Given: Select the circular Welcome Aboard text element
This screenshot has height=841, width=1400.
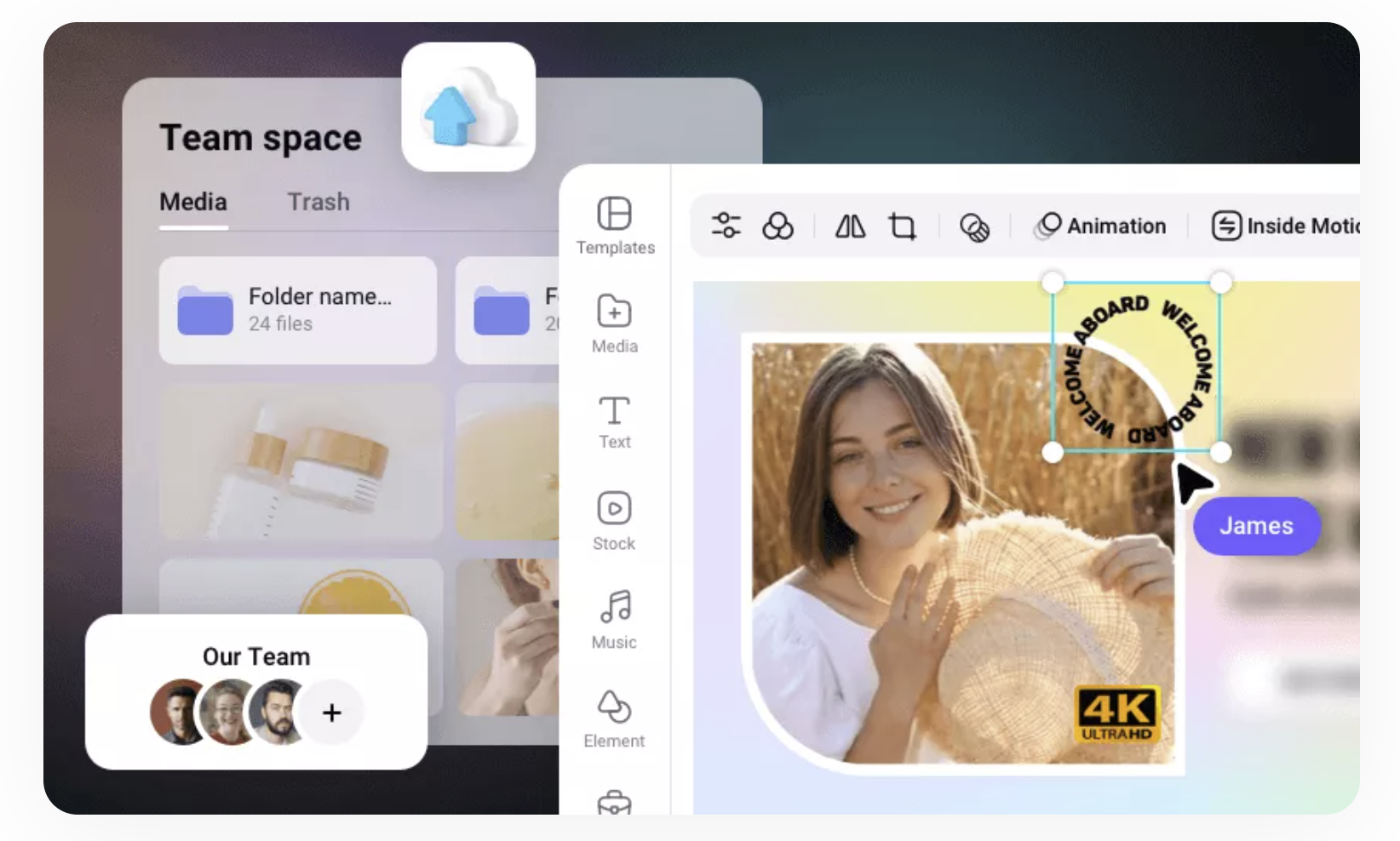Looking at the screenshot, I should pyautogui.click(x=1136, y=367).
